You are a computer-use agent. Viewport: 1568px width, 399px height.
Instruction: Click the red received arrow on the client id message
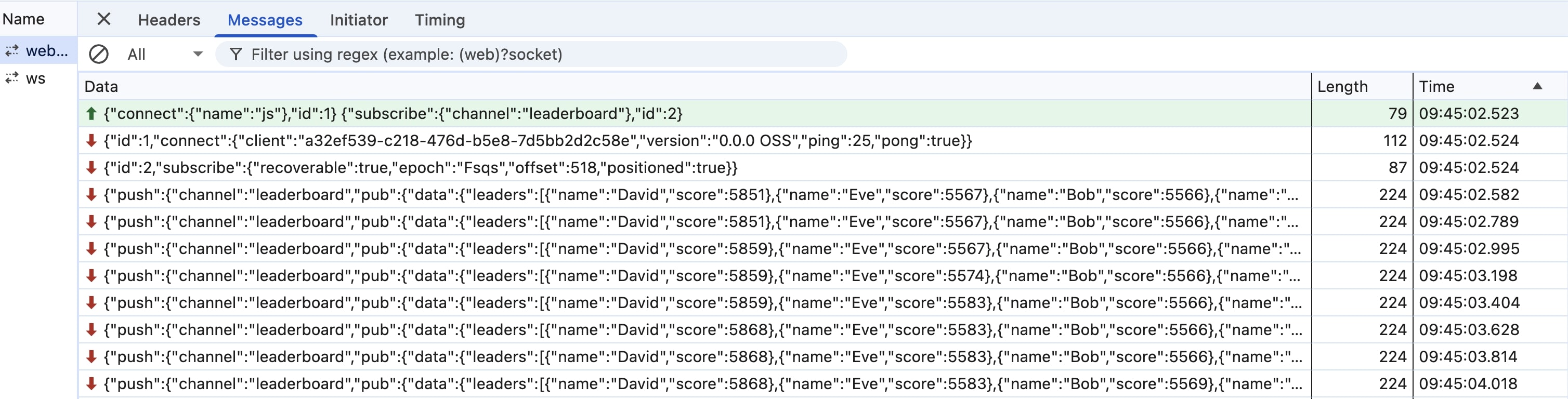click(x=92, y=140)
